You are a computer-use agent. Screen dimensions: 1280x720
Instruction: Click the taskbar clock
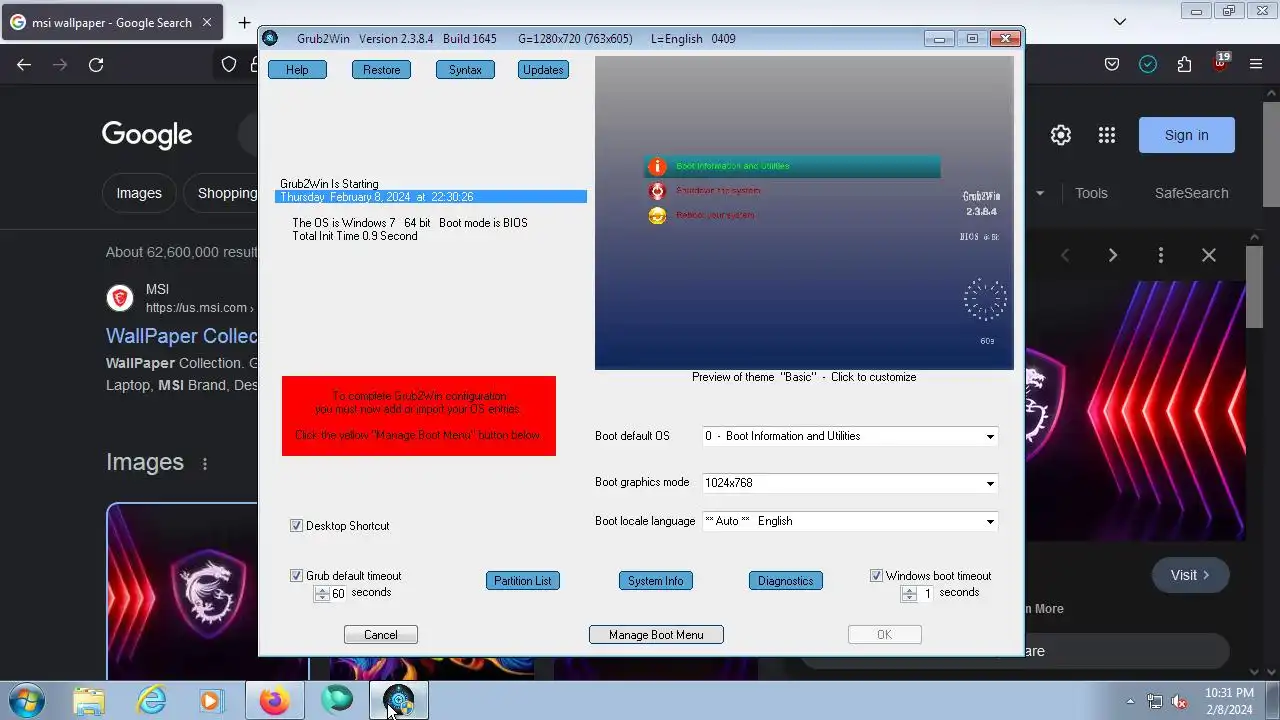(x=1229, y=701)
